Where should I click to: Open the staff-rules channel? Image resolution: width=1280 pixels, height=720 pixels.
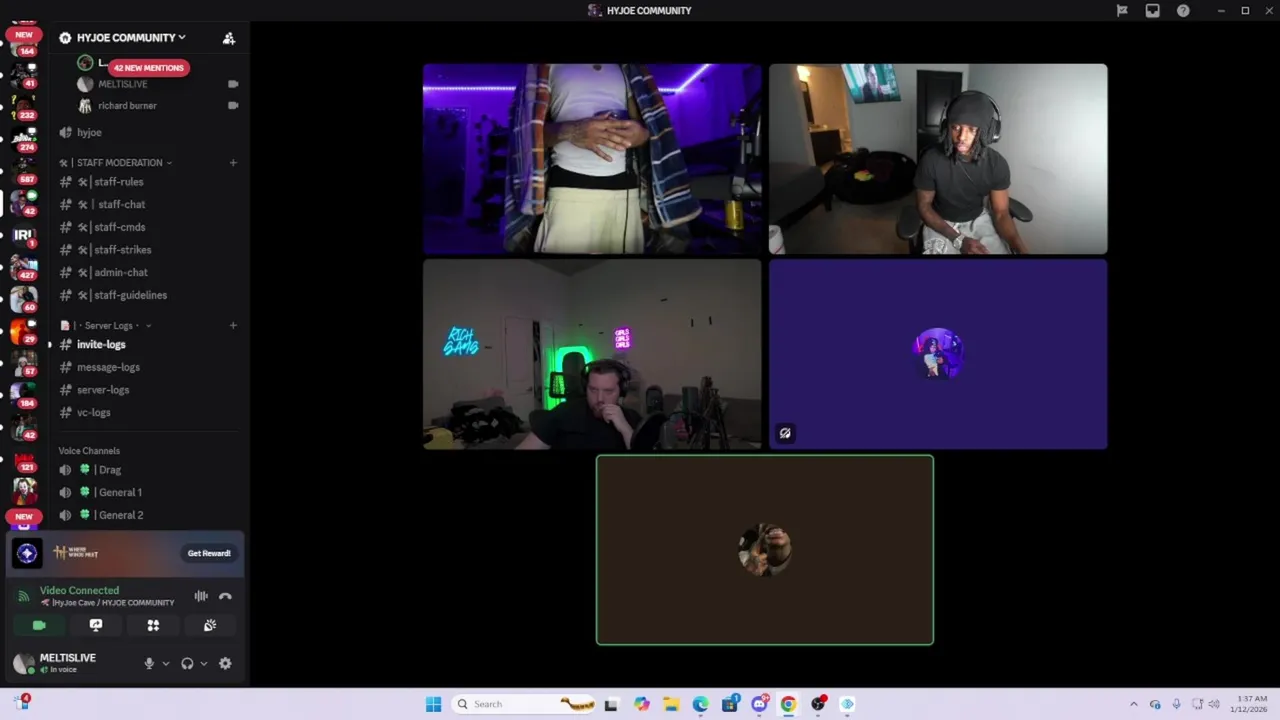(148, 182)
